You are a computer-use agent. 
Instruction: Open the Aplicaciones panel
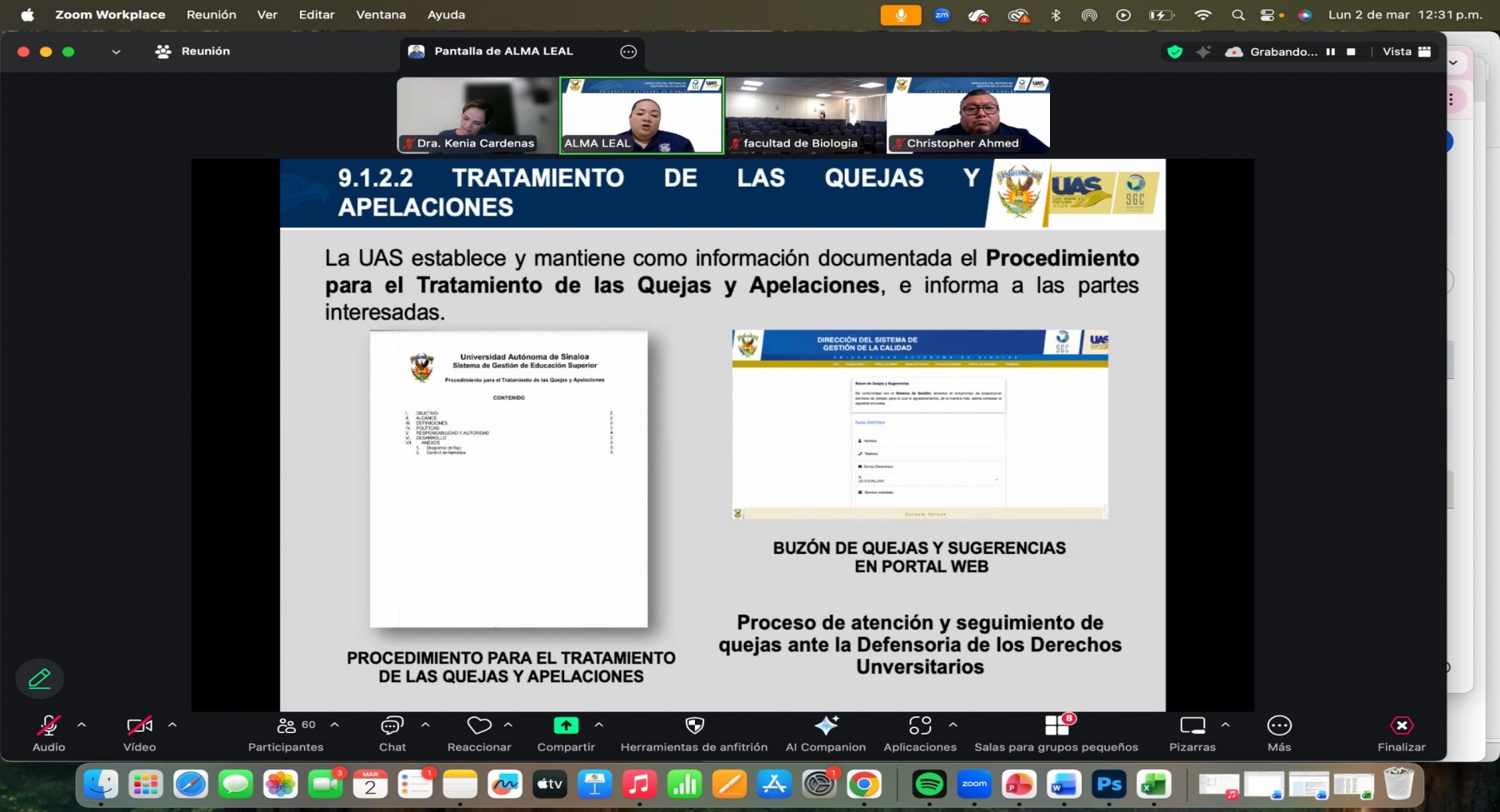tap(919, 733)
